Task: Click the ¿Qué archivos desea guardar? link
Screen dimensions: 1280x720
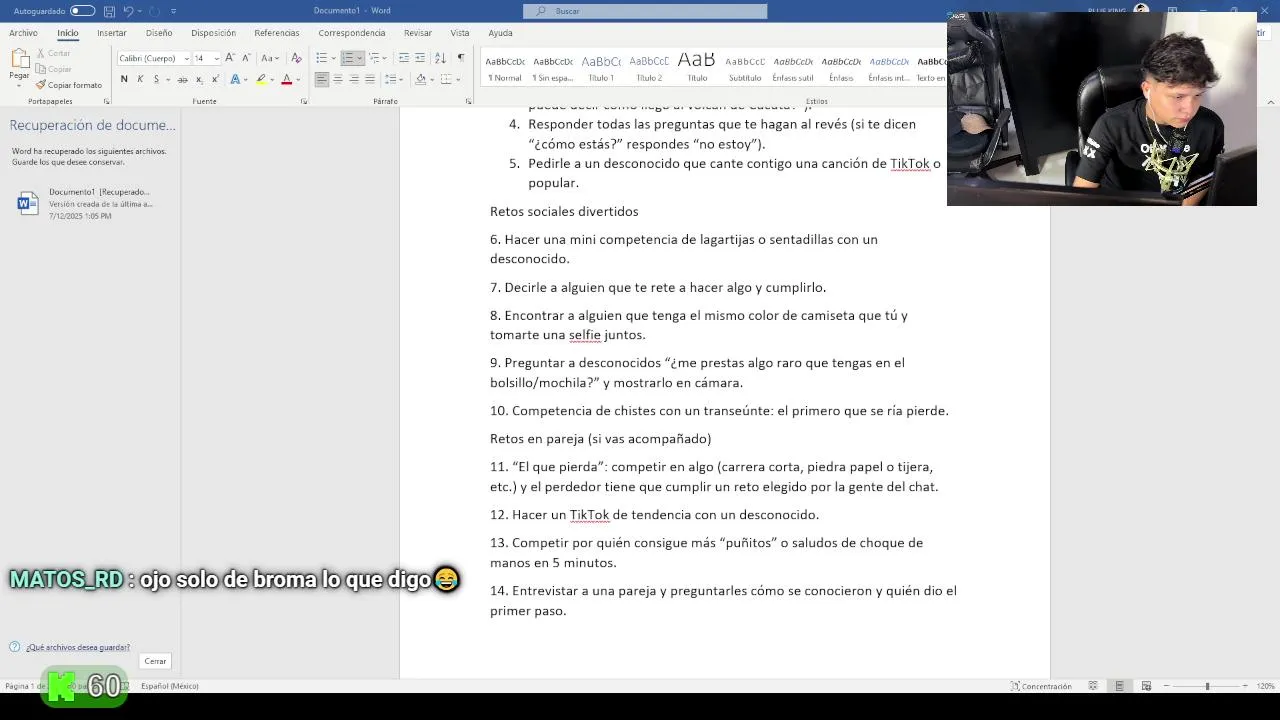Action: (x=78, y=647)
